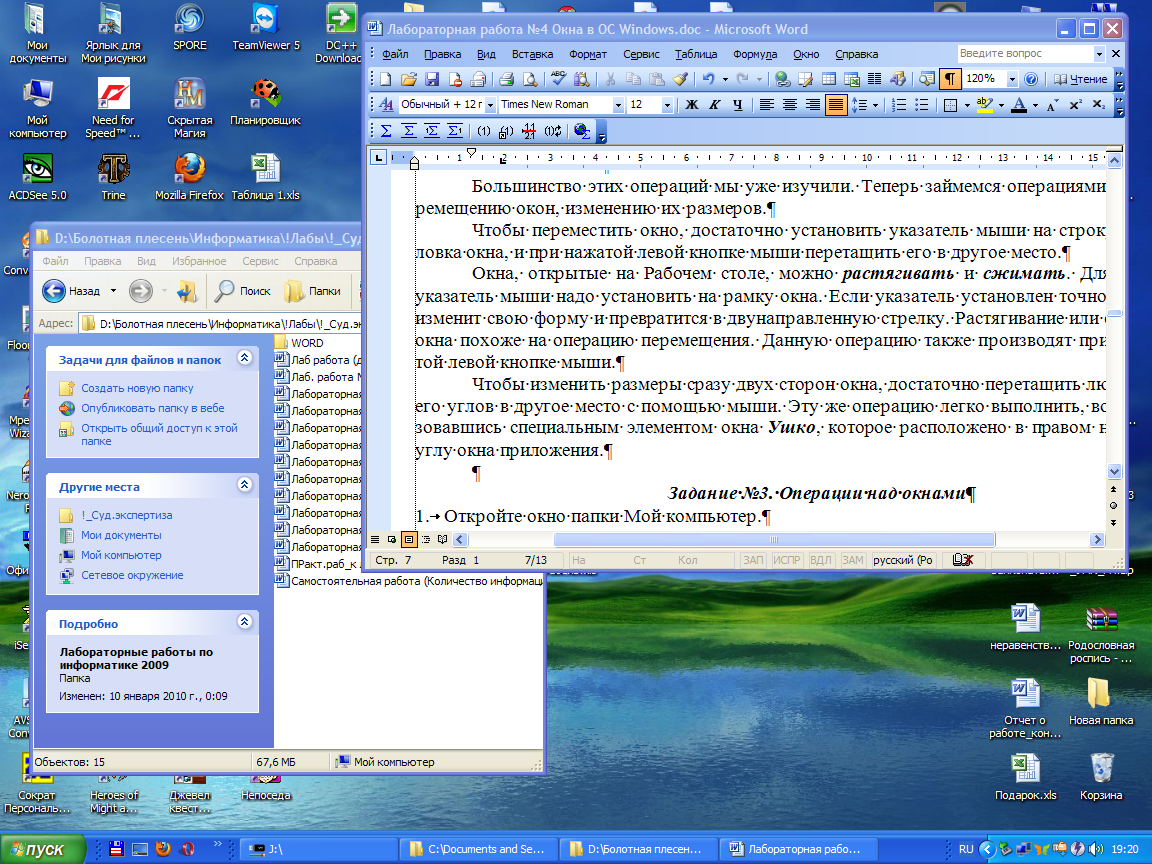The height and width of the screenshot is (864, 1152).
Task: Apply yellow highlight color
Action: (x=985, y=105)
